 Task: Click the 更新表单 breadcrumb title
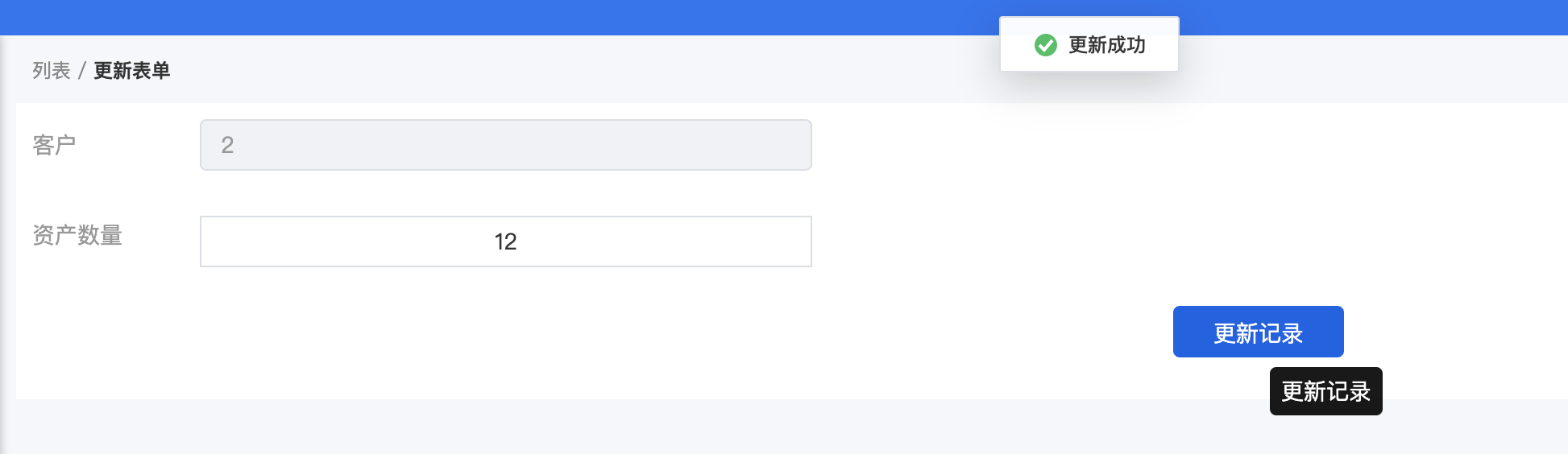click(x=132, y=71)
